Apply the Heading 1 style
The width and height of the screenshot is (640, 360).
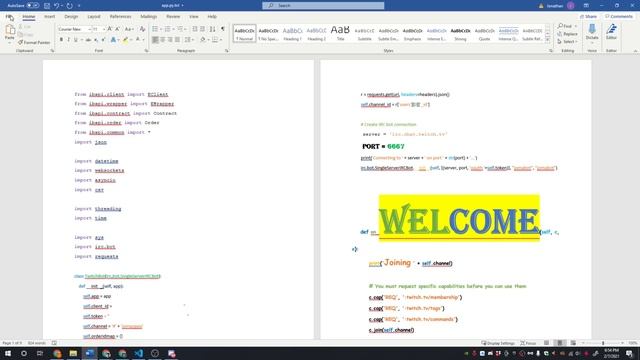[292, 33]
